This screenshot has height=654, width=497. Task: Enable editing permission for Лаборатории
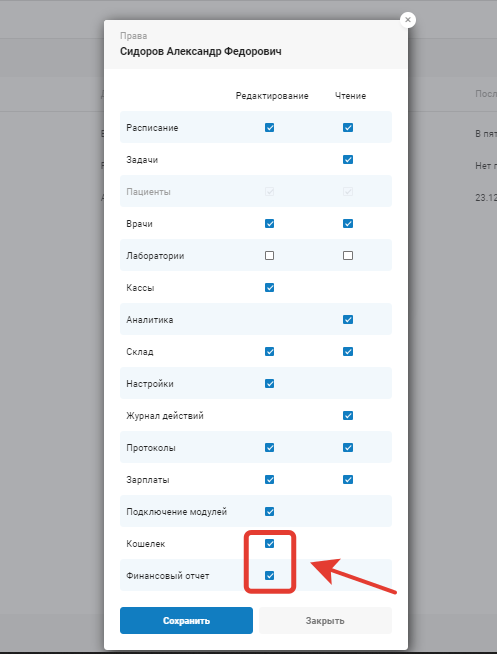(x=269, y=256)
